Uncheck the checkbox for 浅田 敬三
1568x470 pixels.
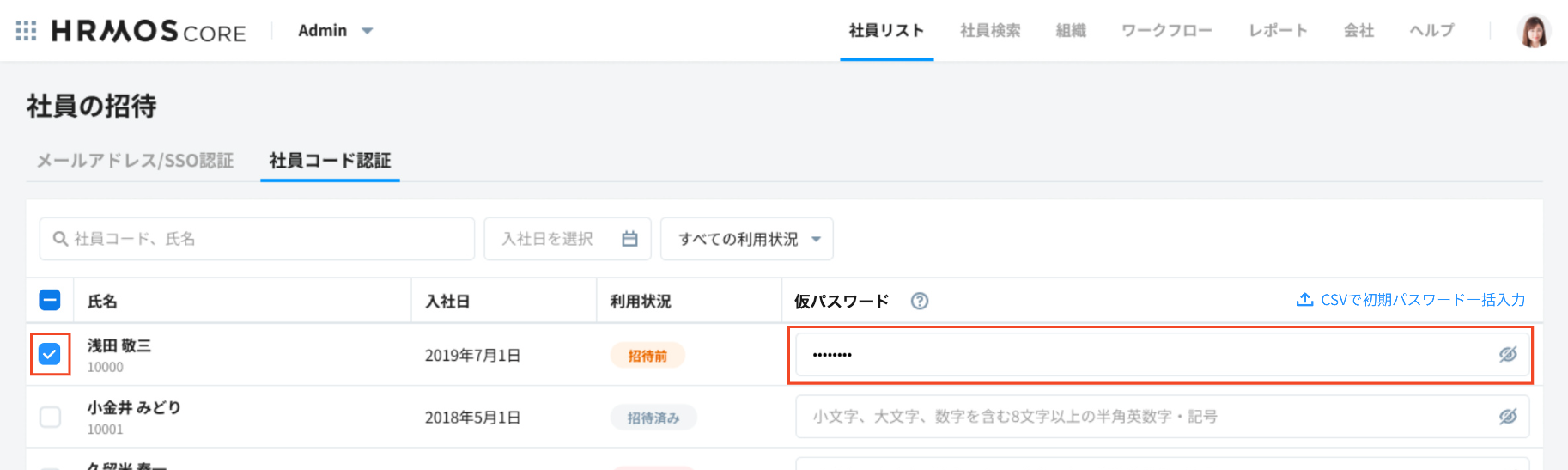[50, 354]
